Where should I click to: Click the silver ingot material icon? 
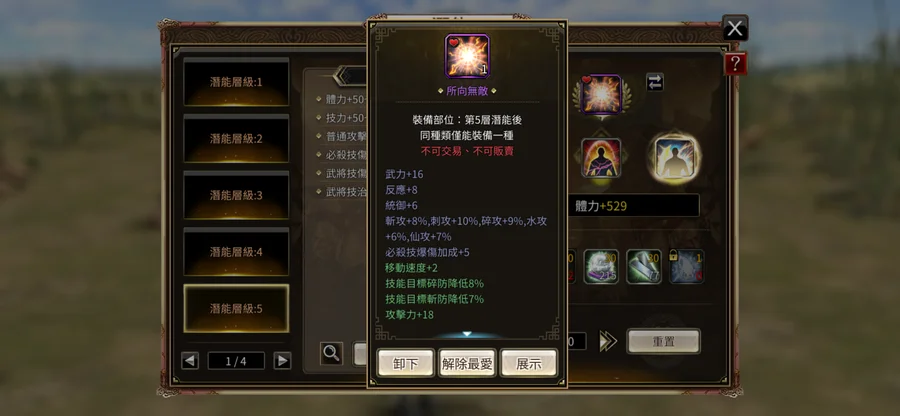[644, 266]
